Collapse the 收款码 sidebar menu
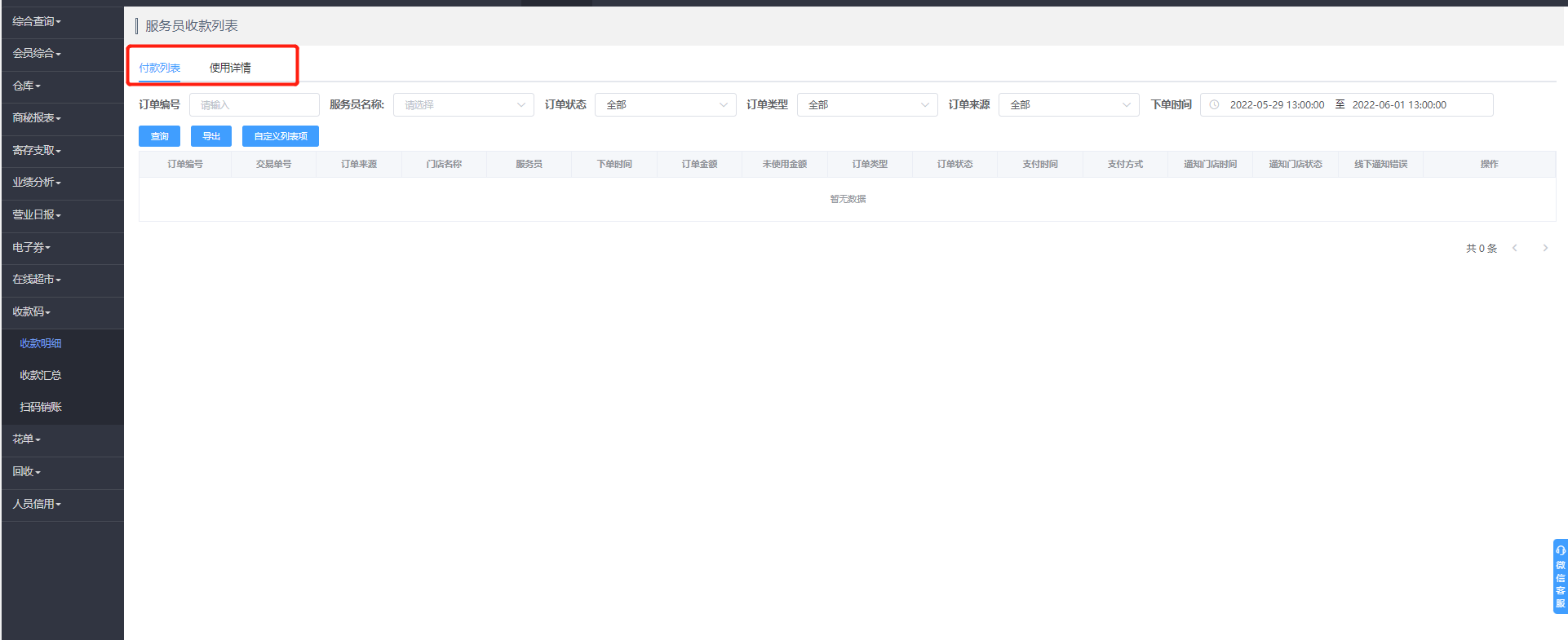 [62, 312]
